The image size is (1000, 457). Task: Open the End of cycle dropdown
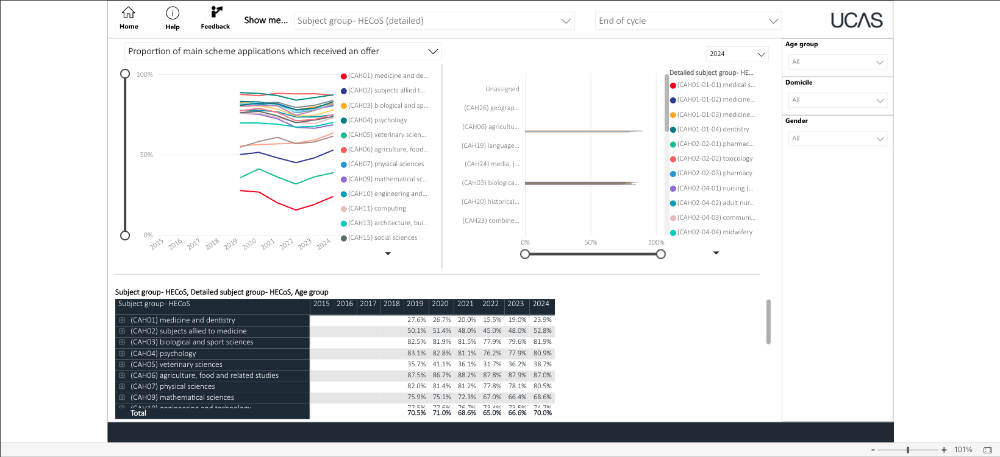click(x=687, y=20)
